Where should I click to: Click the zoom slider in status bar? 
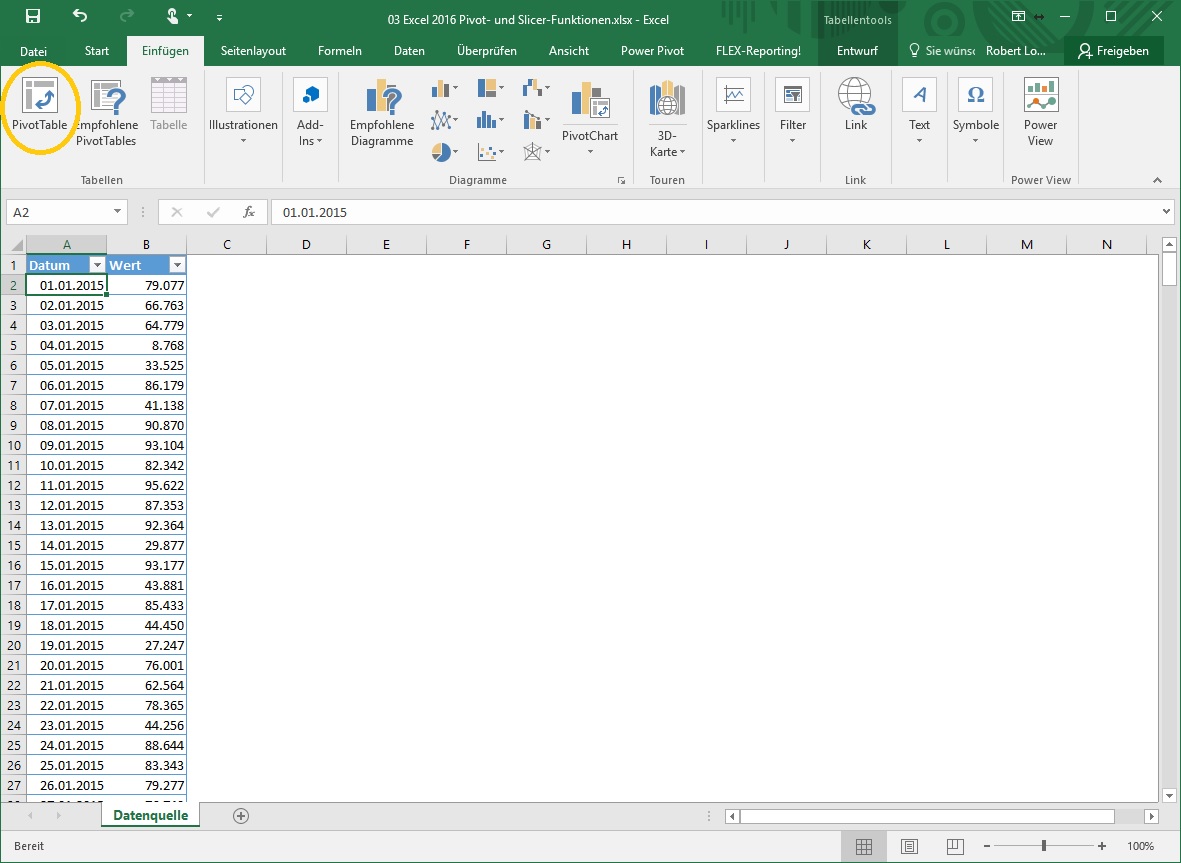[1043, 846]
